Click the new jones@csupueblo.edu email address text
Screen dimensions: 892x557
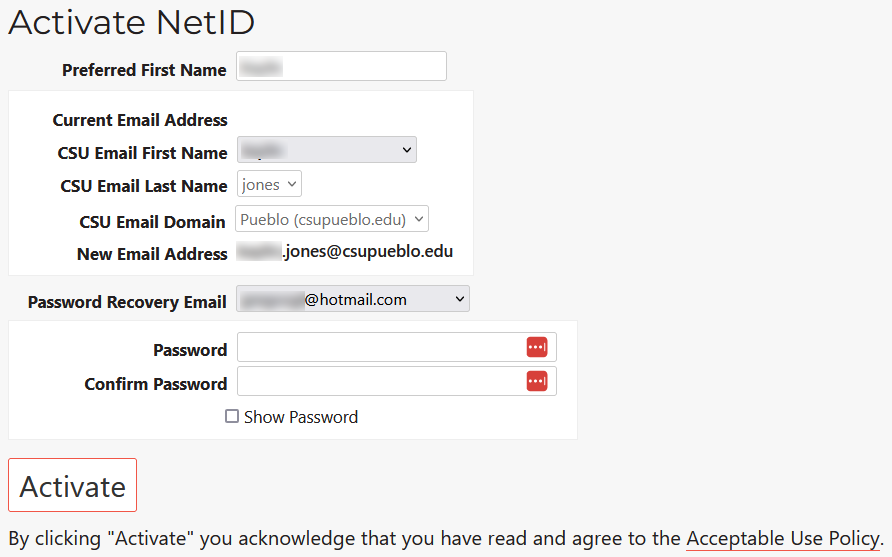pyautogui.click(x=345, y=252)
